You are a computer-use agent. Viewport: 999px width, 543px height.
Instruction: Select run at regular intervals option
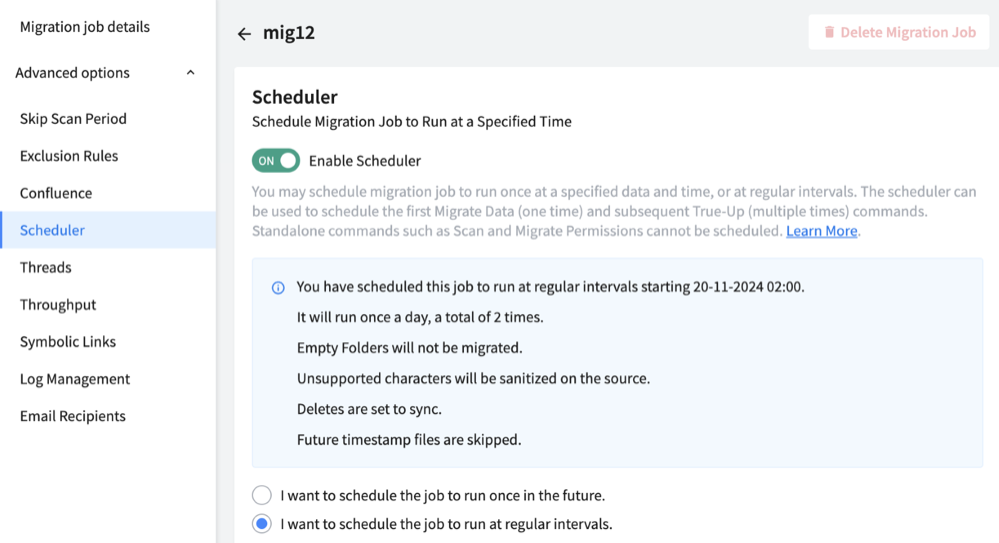pyautogui.click(x=262, y=524)
